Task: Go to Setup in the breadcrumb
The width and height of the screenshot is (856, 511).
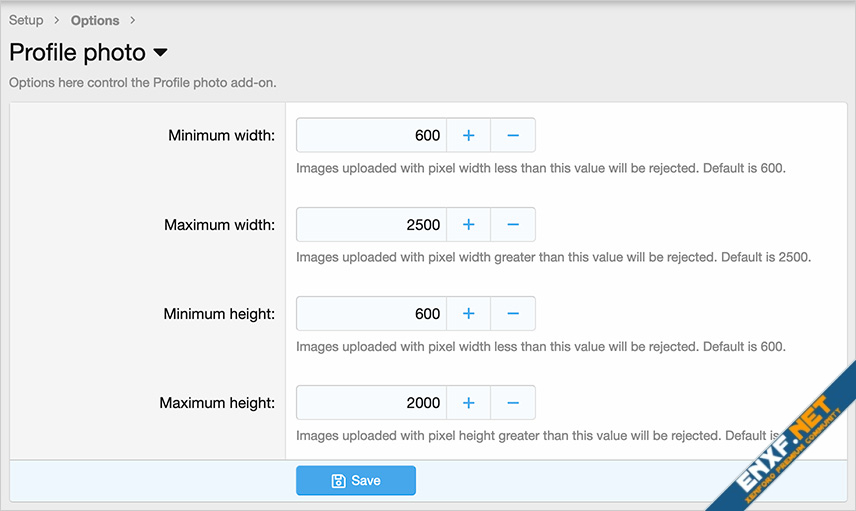Action: [26, 20]
